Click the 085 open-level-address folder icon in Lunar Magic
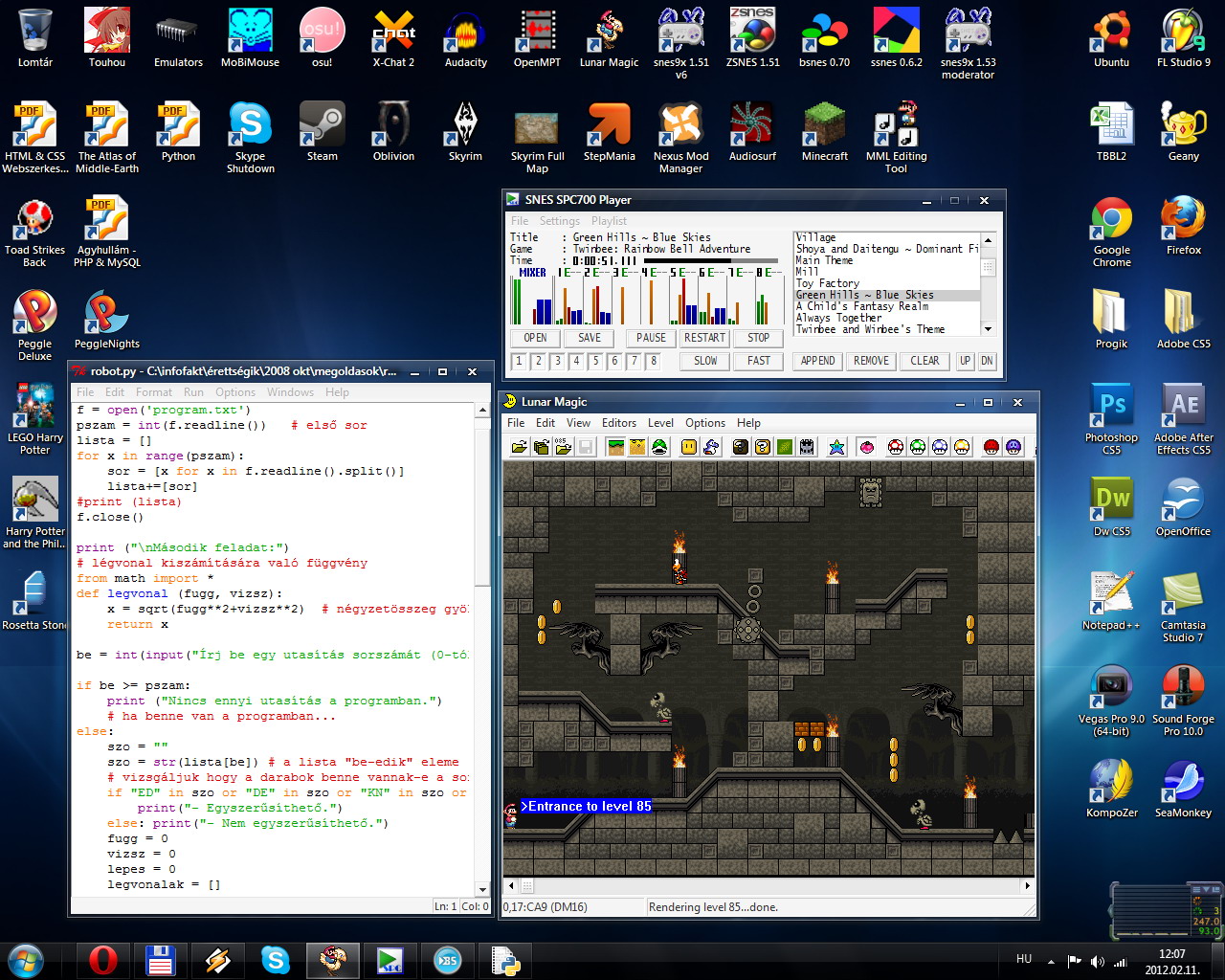 563,447
